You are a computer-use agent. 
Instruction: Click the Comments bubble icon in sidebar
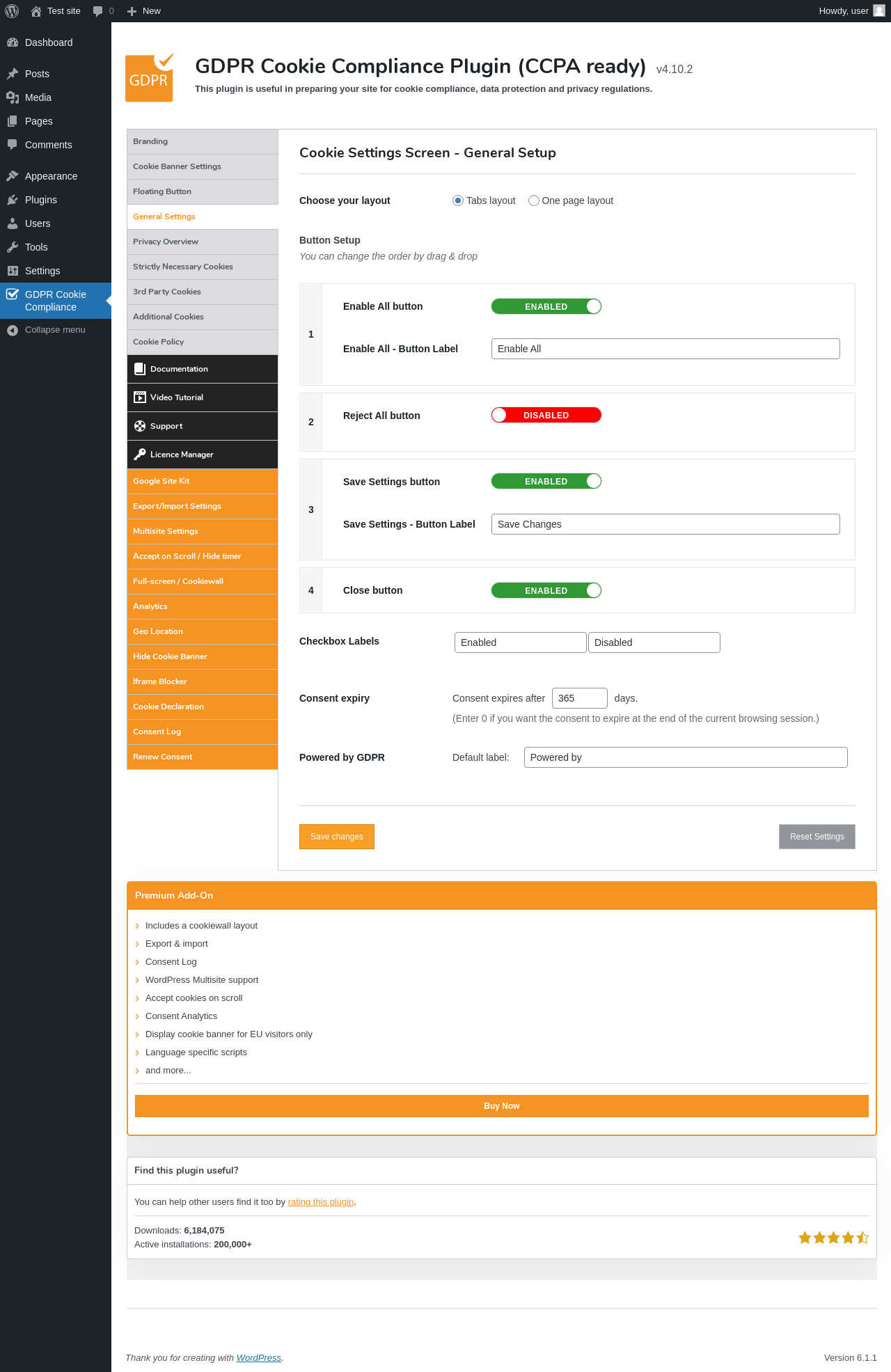click(13, 145)
